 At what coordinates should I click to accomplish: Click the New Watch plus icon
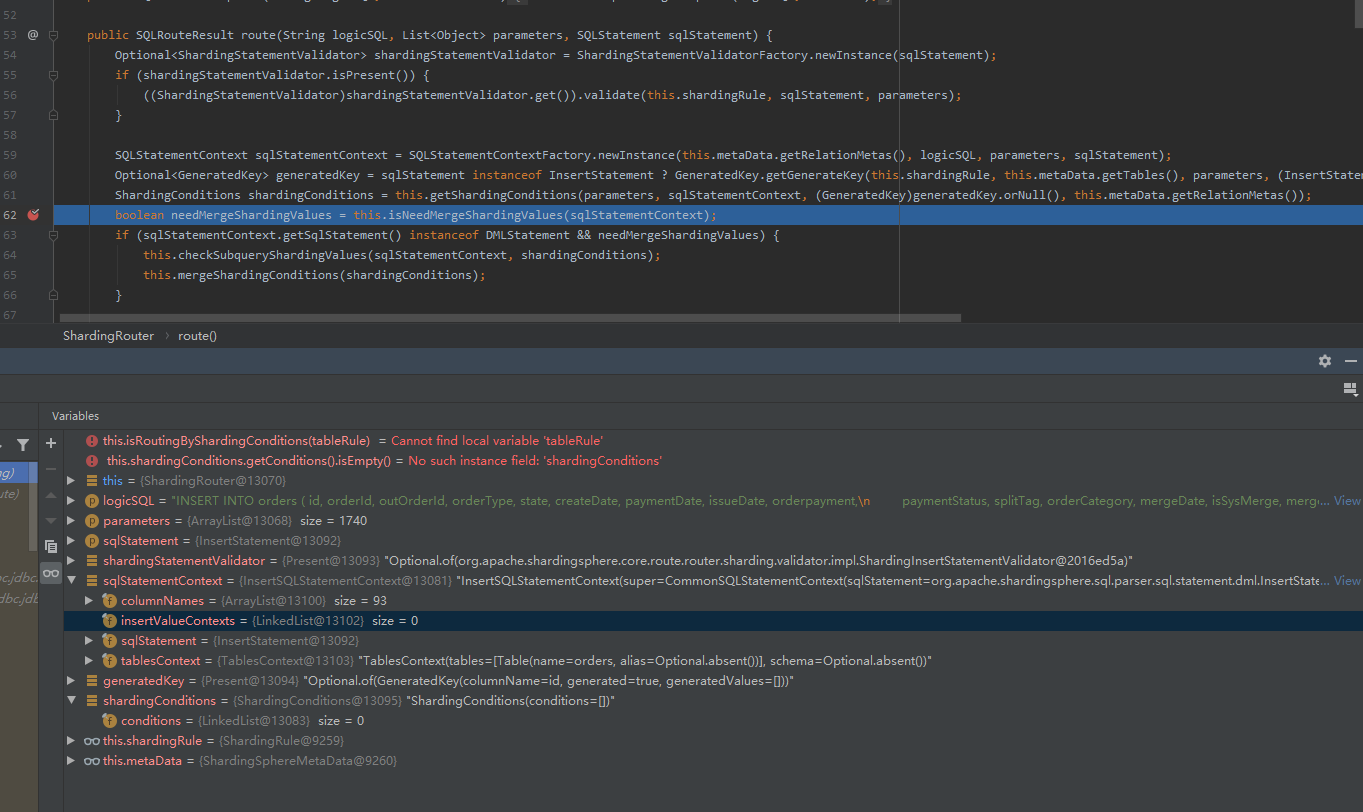pos(50,444)
